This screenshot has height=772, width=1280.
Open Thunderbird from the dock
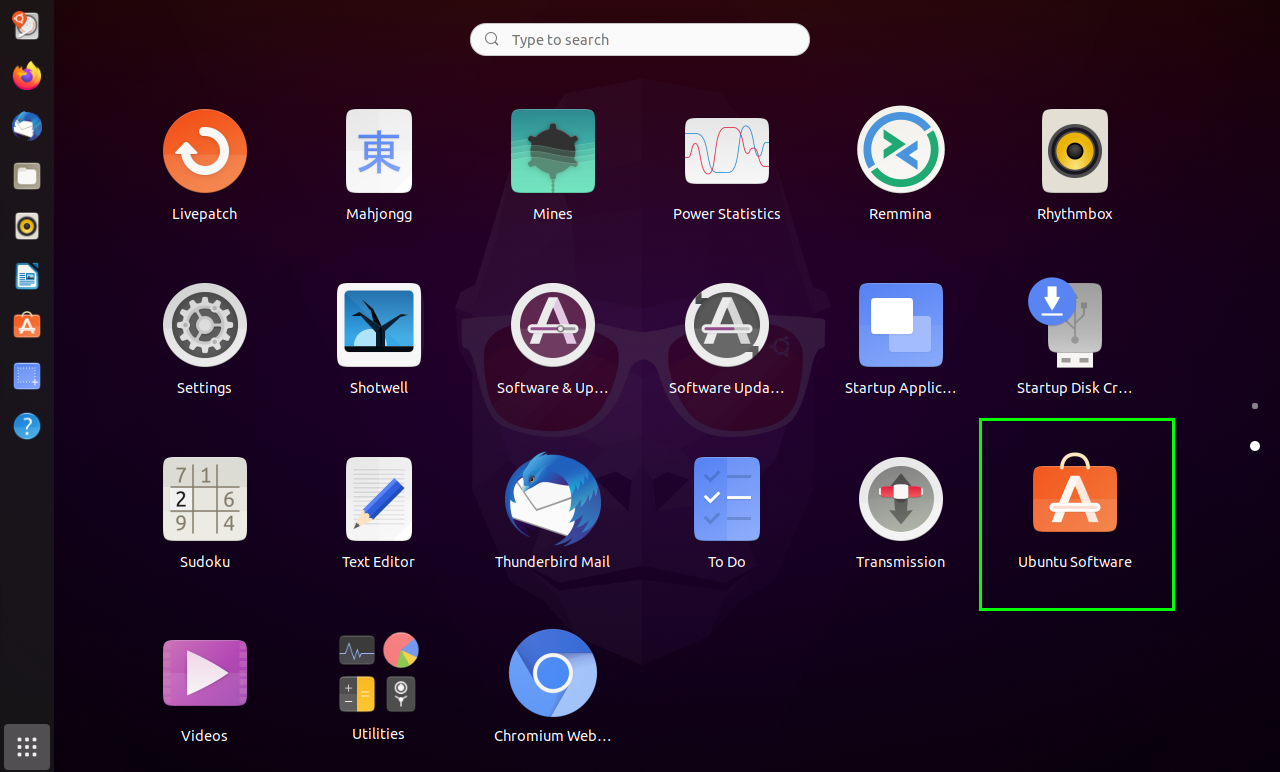point(27,126)
